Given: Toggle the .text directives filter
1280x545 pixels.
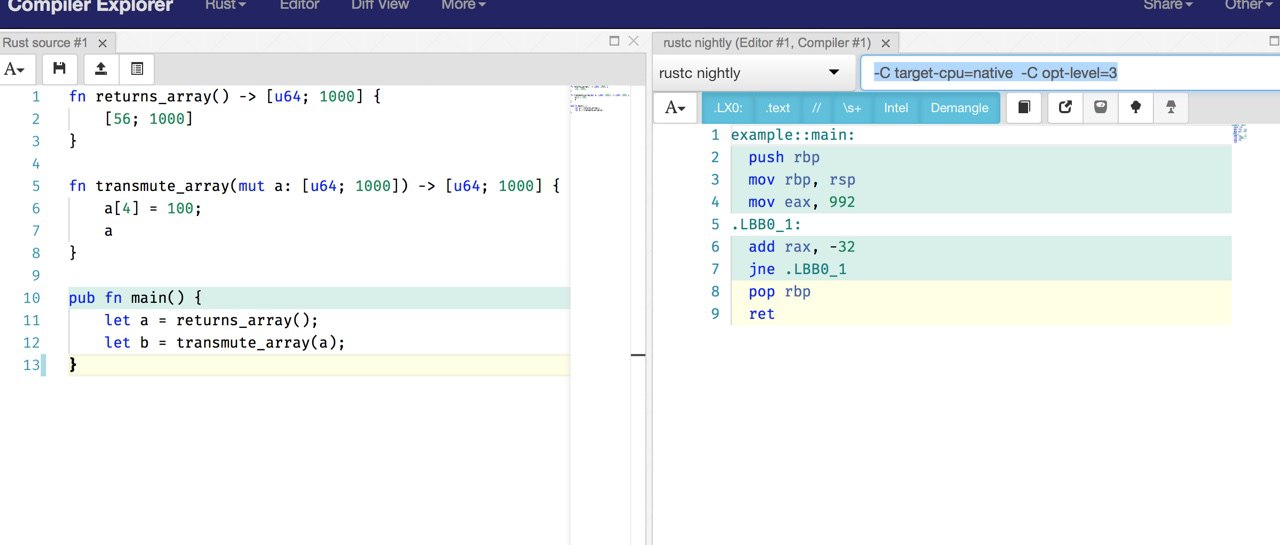Looking at the screenshot, I should pos(778,108).
